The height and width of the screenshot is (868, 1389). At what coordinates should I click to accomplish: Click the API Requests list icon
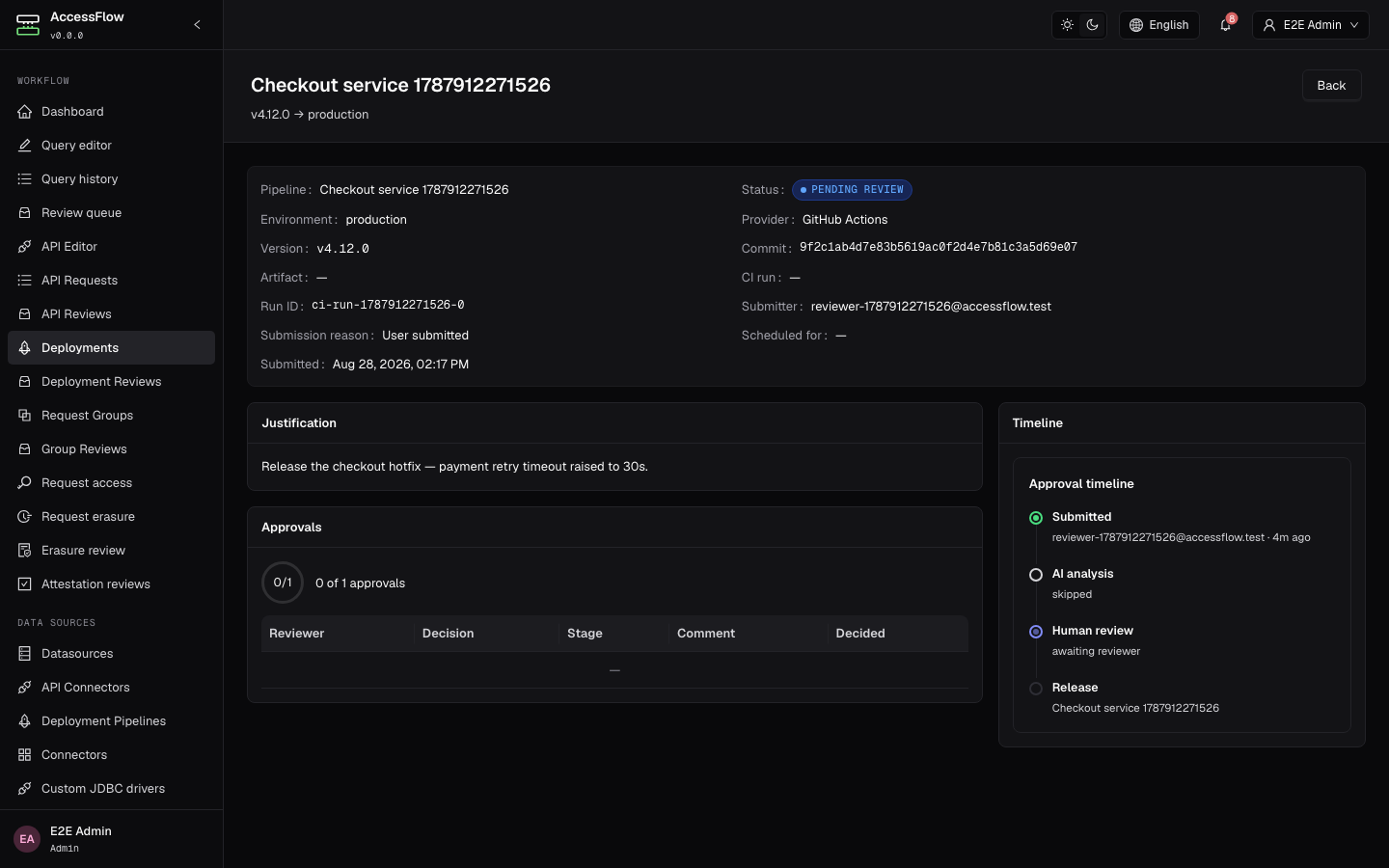(25, 281)
